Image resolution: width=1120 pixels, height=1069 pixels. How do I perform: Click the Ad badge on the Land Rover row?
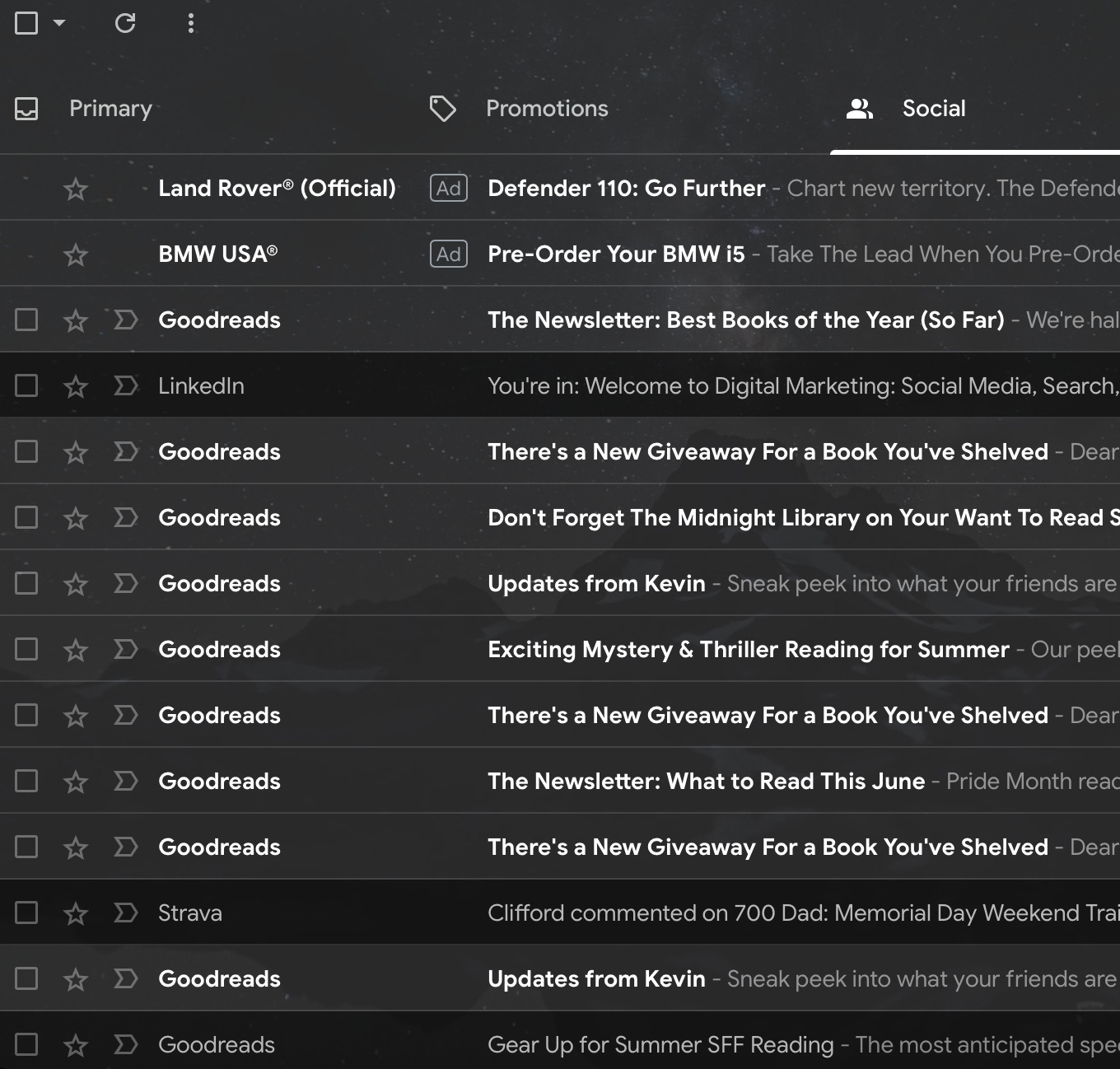pyautogui.click(x=449, y=188)
